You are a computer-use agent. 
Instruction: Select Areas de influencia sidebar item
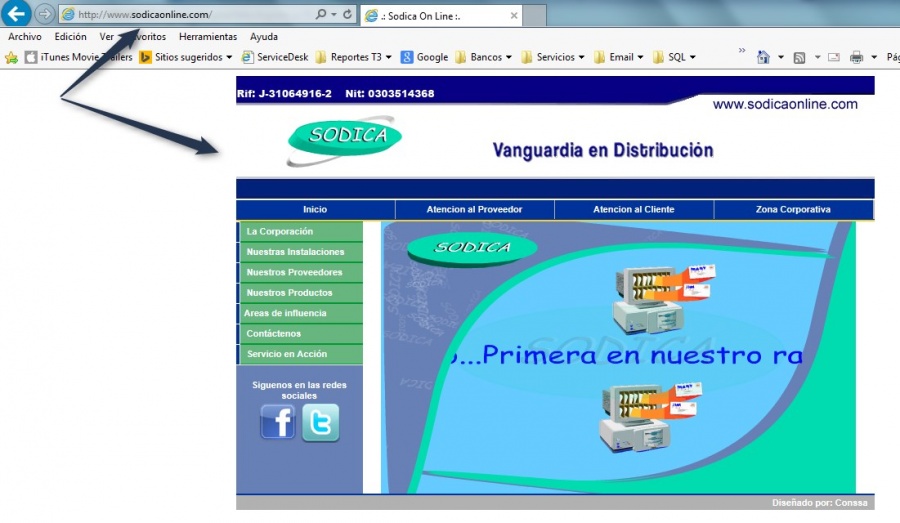pos(300,313)
